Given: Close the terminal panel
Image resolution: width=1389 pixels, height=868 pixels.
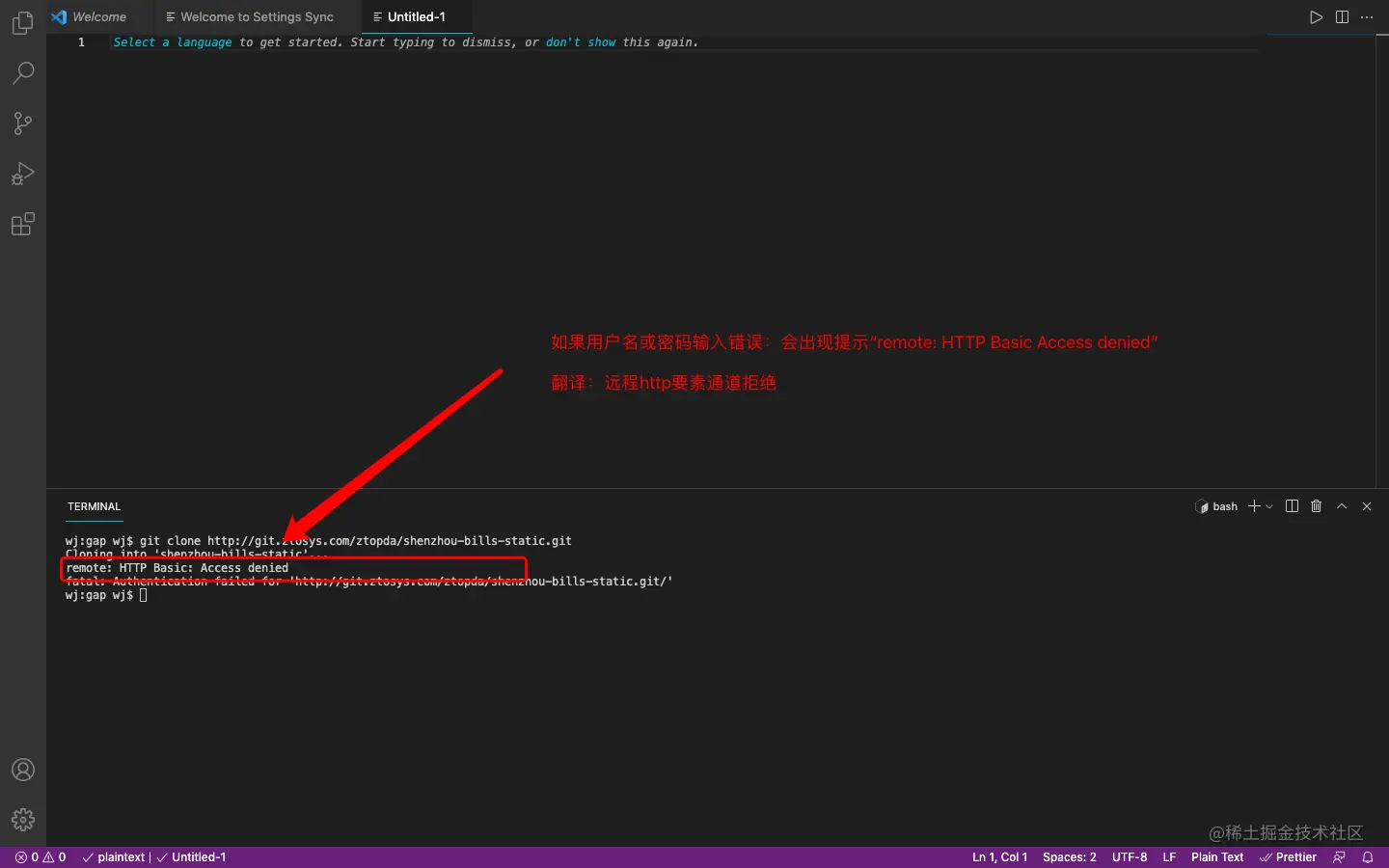Looking at the screenshot, I should pos(1367,506).
